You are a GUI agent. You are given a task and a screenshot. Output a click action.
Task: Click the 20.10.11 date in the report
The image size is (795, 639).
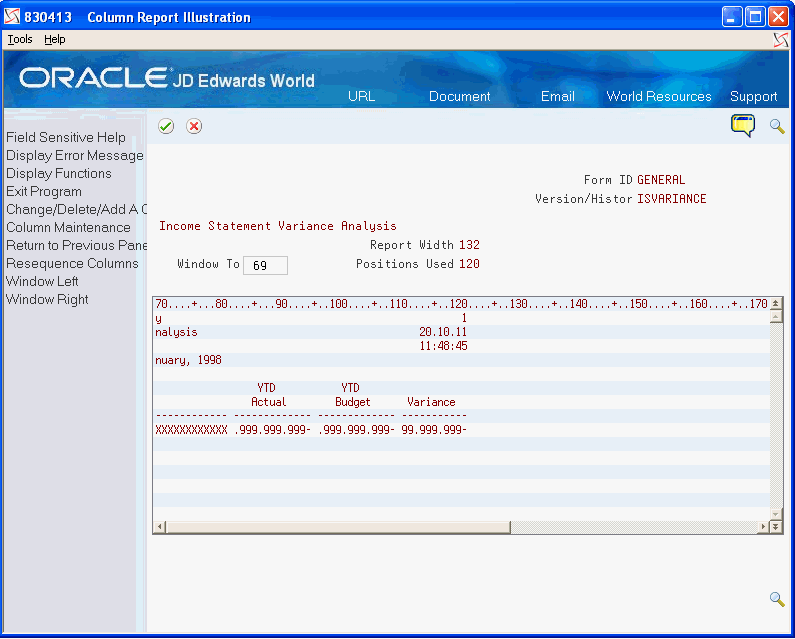443,332
